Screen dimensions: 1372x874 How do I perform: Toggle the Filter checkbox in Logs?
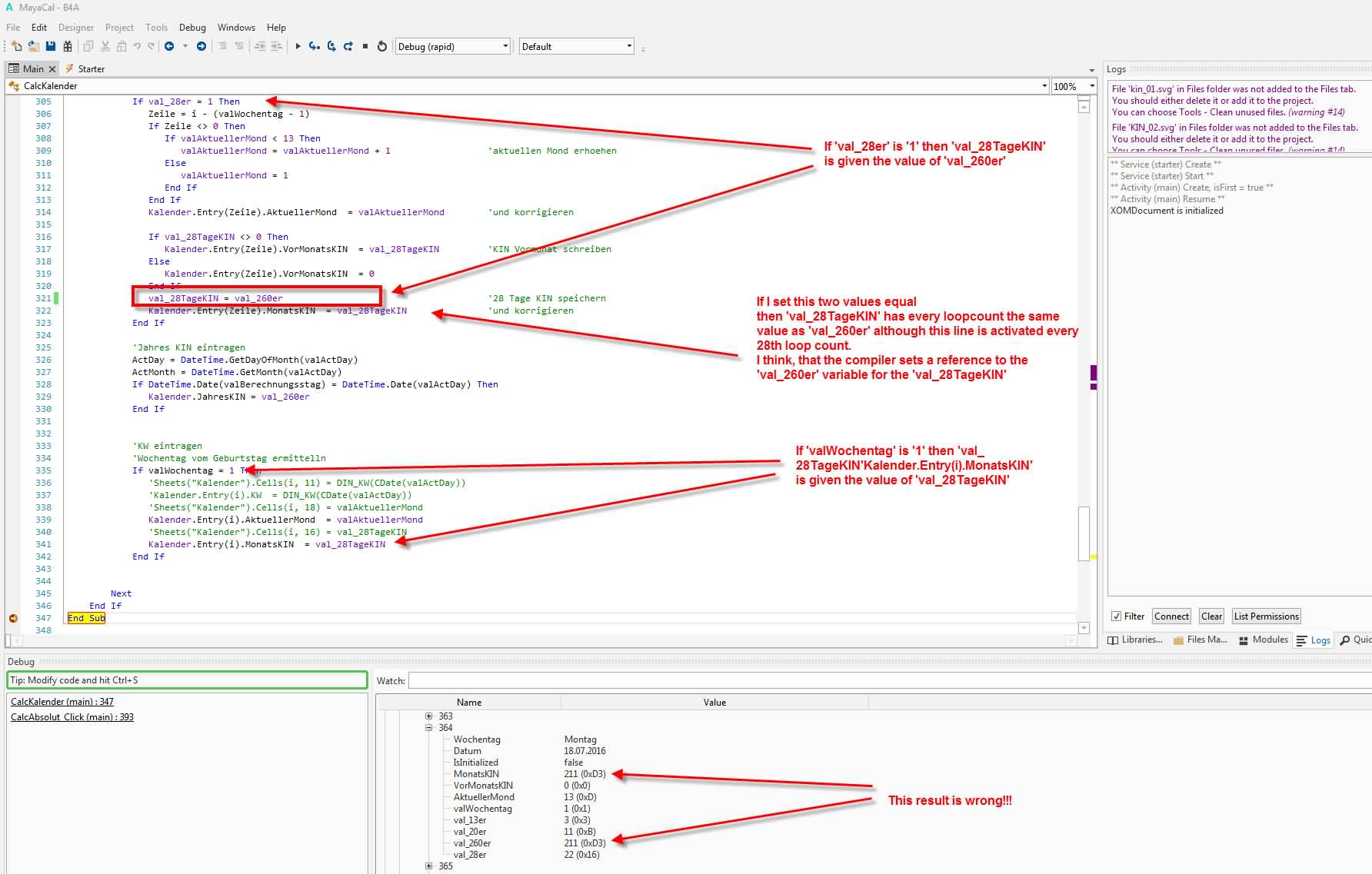pos(1116,616)
